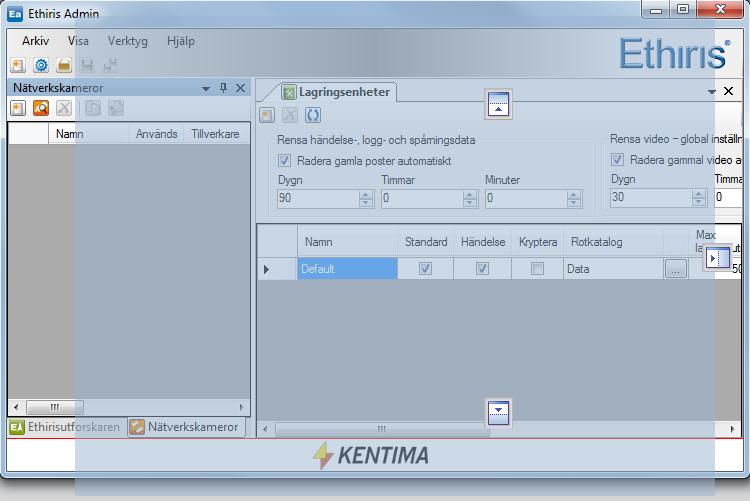Screen dimensions: 750x501
Task: Click Standard column header in storage table
Action: pyautogui.click(x=426, y=242)
